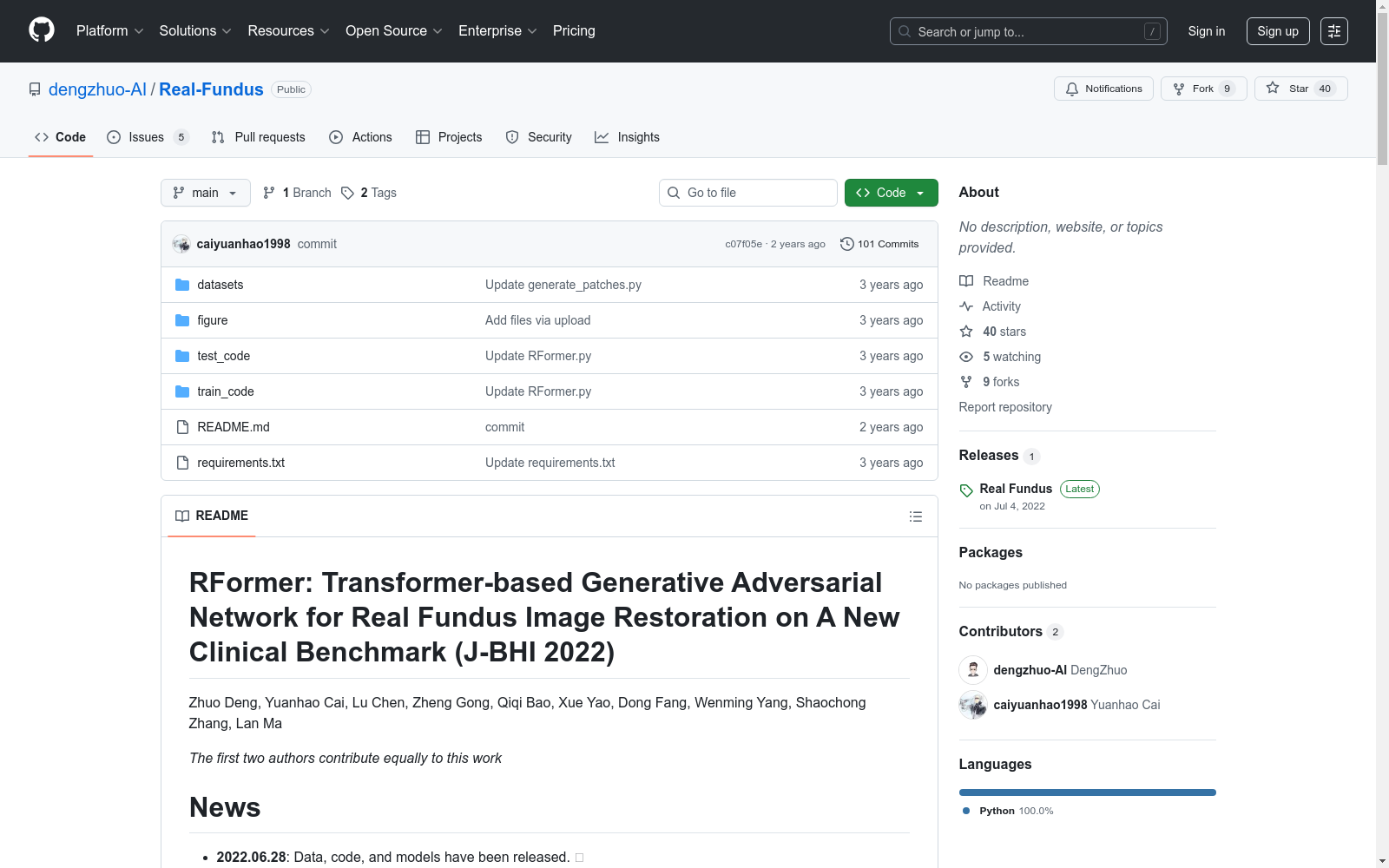Expand the Open Source menu
The height and width of the screenshot is (868, 1389).
[394, 31]
